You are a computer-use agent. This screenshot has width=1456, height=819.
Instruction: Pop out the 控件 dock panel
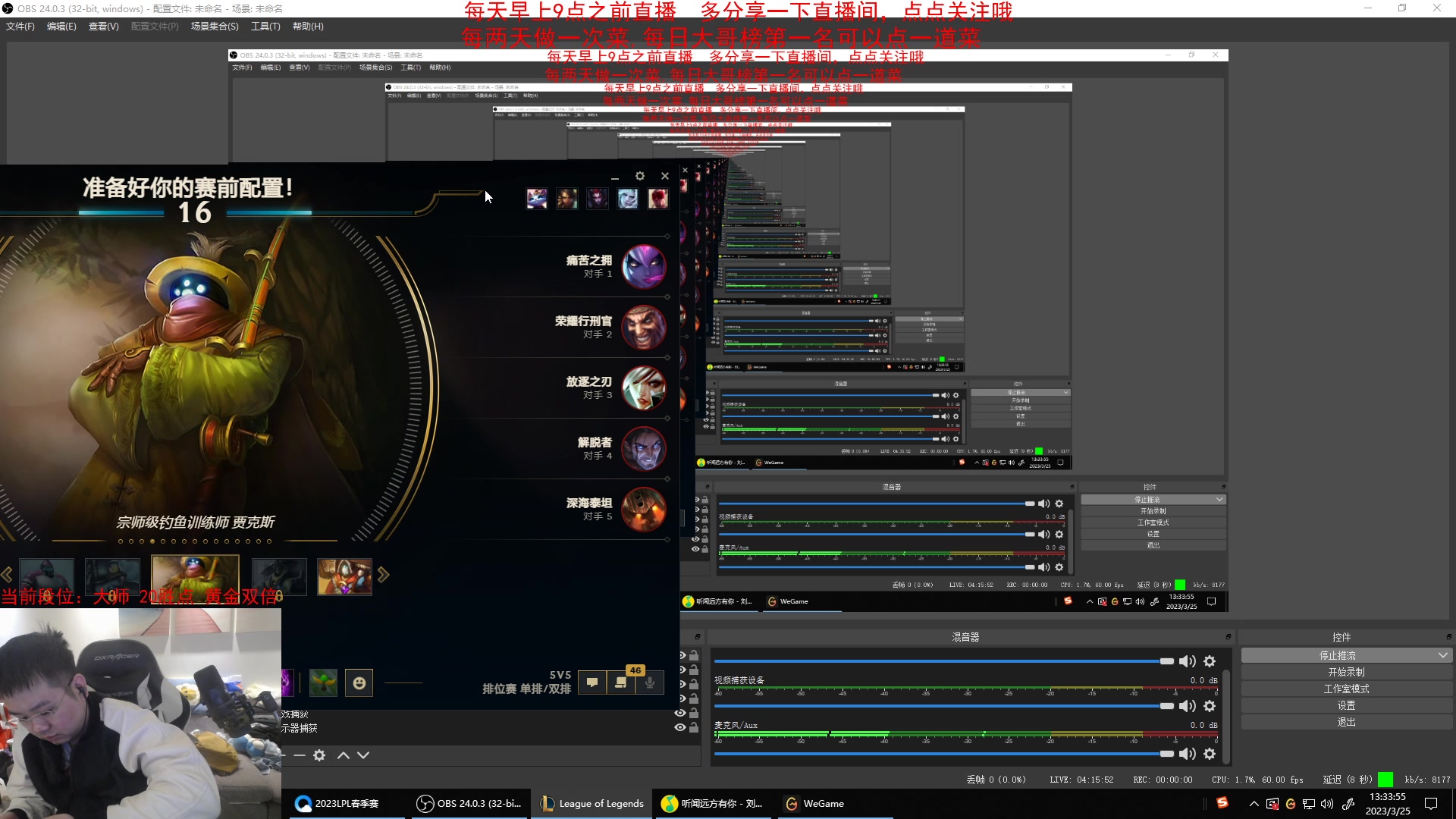point(1448,637)
